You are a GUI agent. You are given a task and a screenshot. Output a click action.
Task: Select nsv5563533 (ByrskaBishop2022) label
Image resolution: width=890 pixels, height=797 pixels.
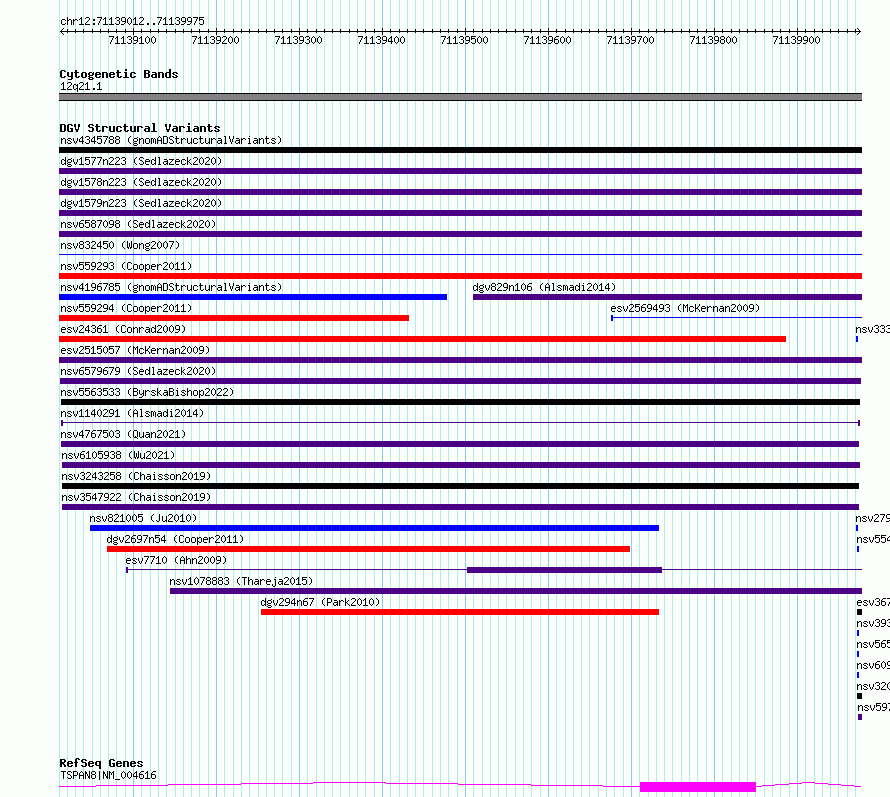tap(147, 392)
